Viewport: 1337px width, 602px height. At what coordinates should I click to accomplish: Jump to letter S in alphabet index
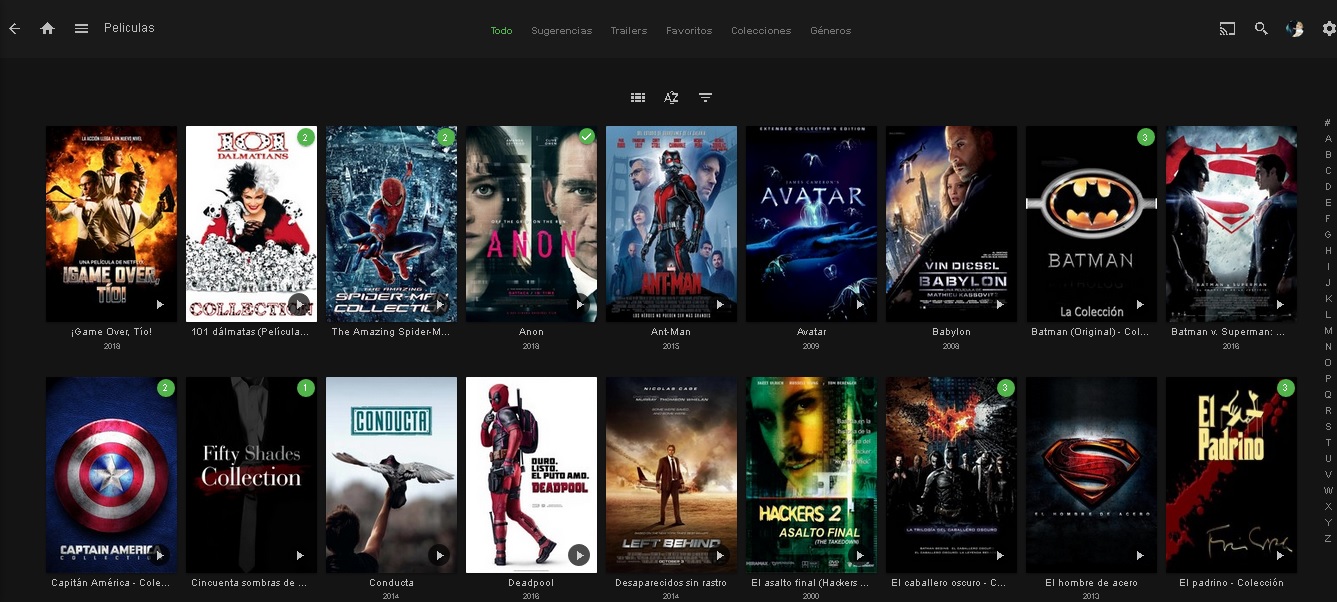(x=1328, y=427)
